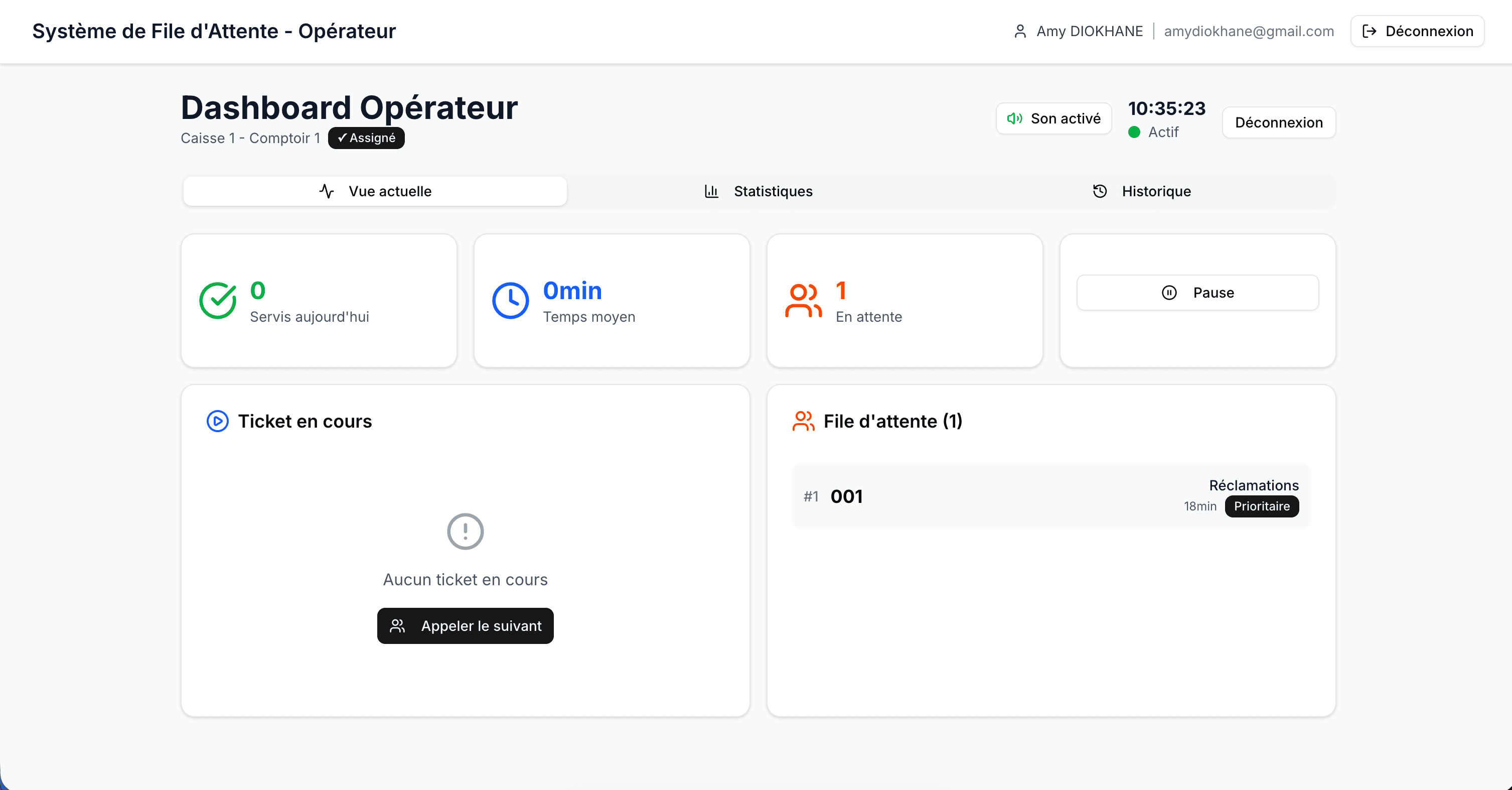Open the Historique tab

point(1141,191)
